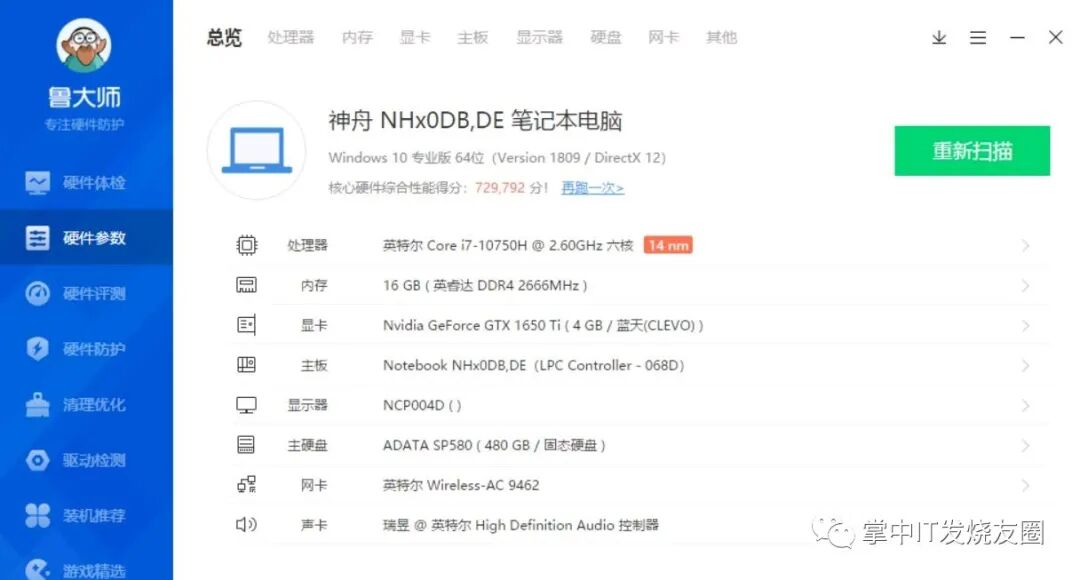Switch to the 显卡 tab

[x=415, y=37]
